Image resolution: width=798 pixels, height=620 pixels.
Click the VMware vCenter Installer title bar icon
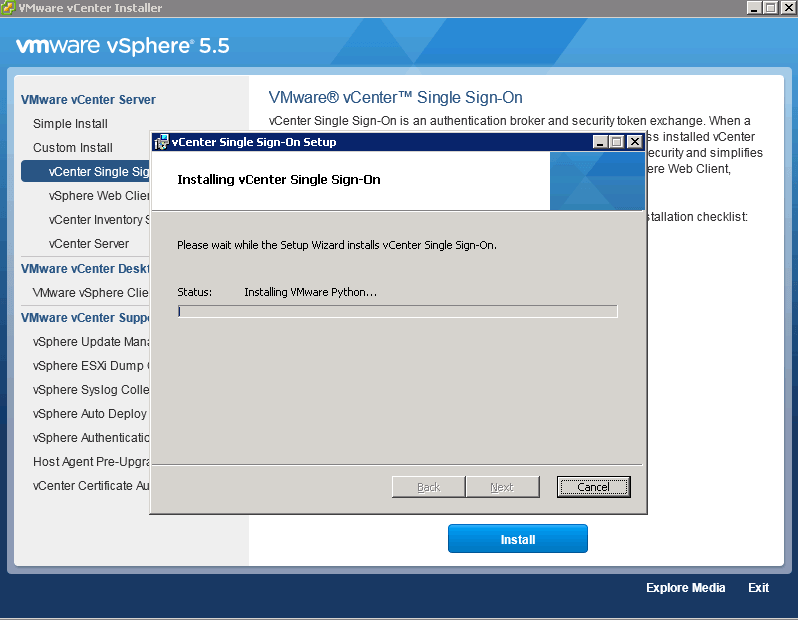(8, 8)
